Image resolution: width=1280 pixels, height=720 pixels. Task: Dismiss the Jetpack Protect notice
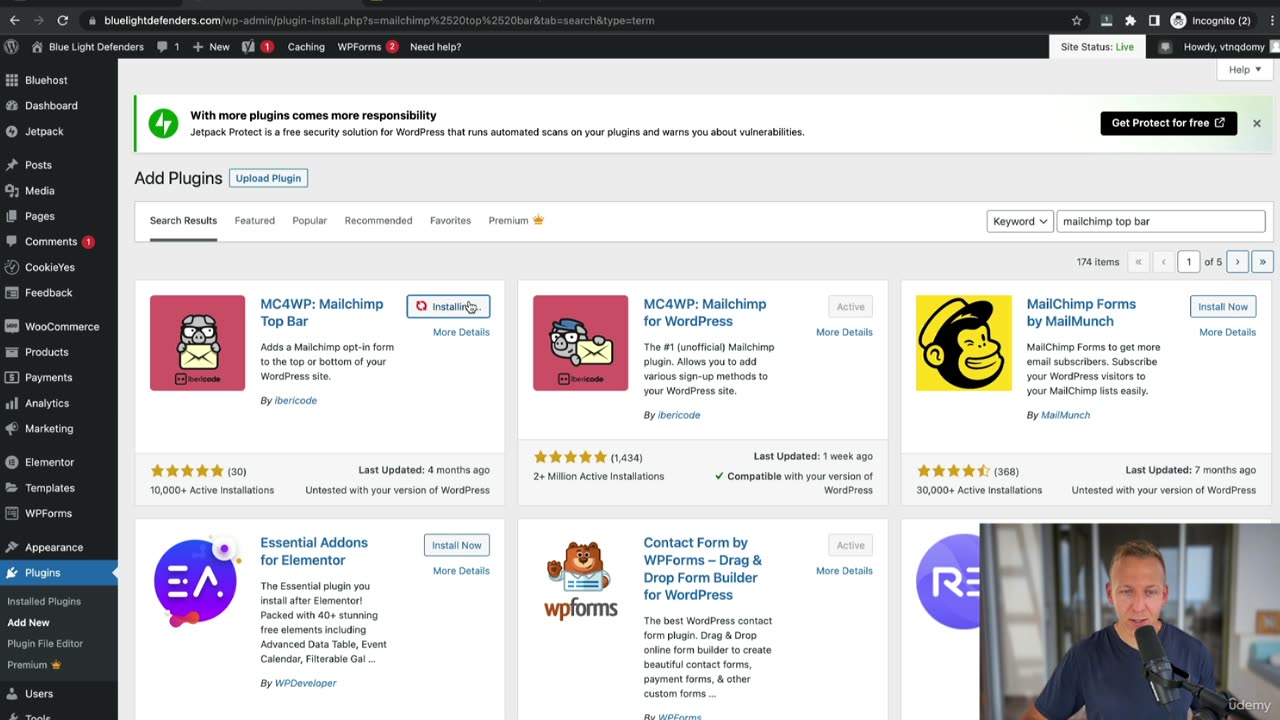tap(1257, 123)
